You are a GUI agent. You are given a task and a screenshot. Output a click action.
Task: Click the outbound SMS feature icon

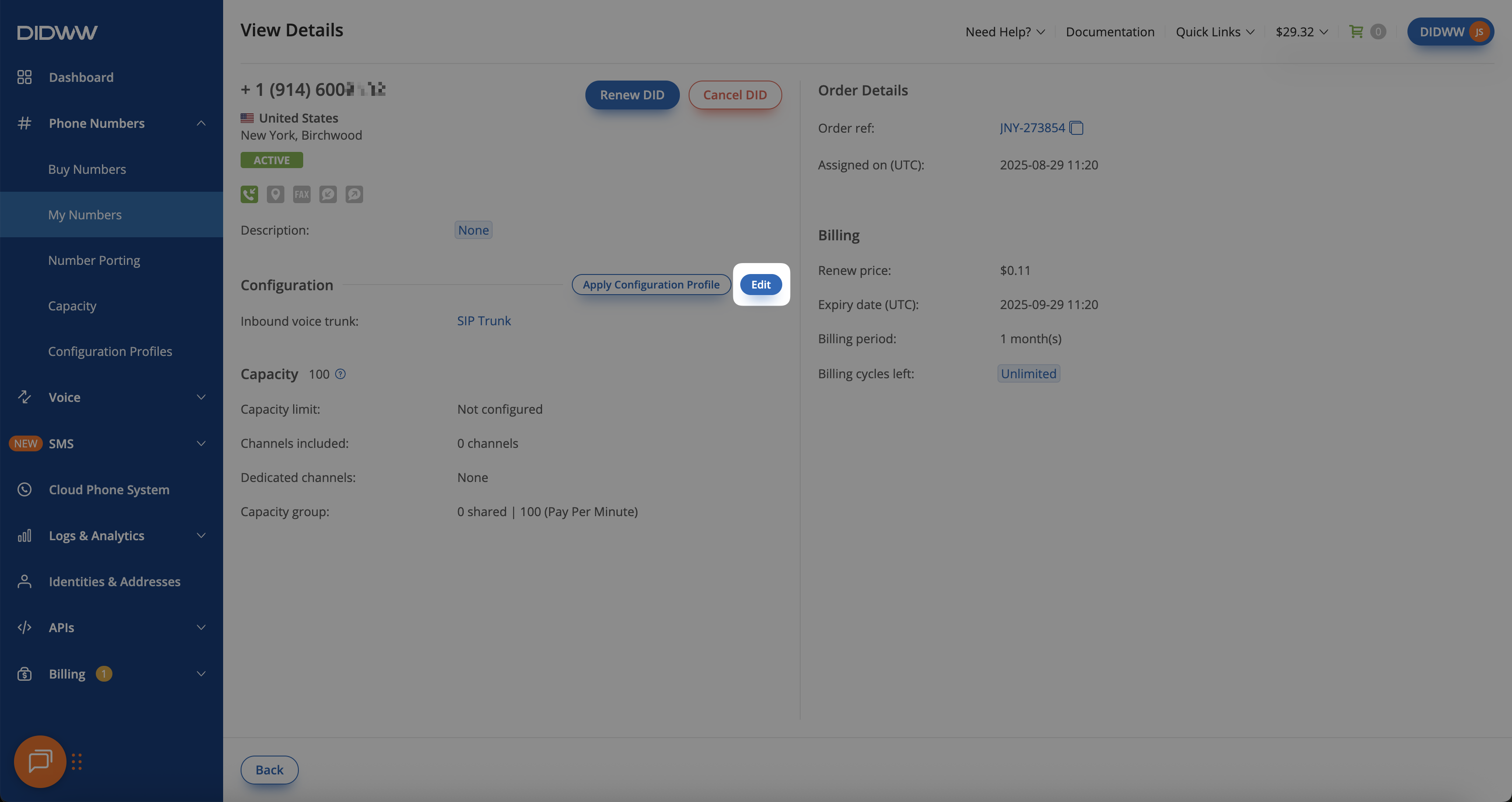[354, 194]
